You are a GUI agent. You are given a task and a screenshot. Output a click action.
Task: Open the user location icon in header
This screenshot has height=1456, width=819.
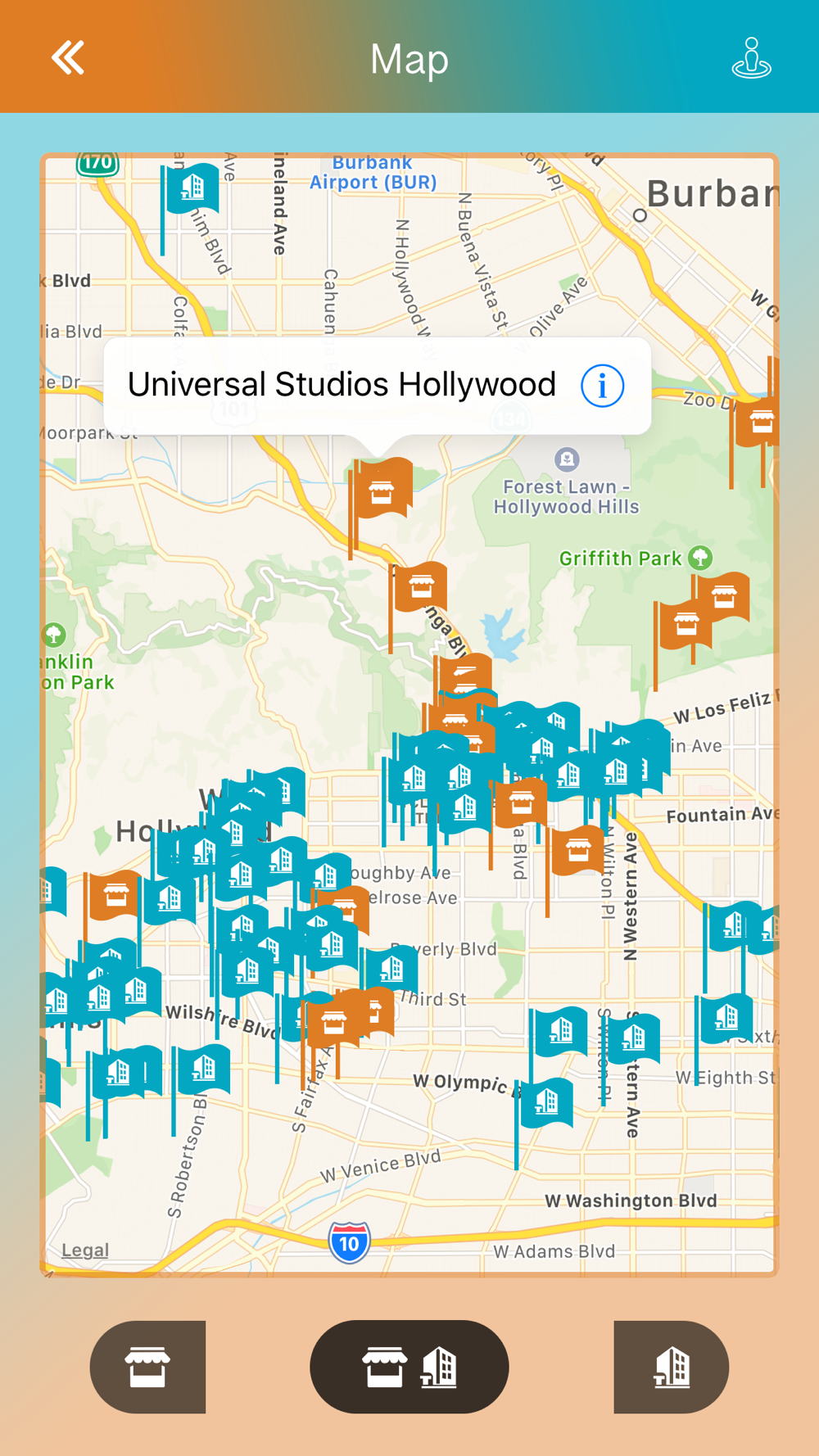click(x=751, y=58)
